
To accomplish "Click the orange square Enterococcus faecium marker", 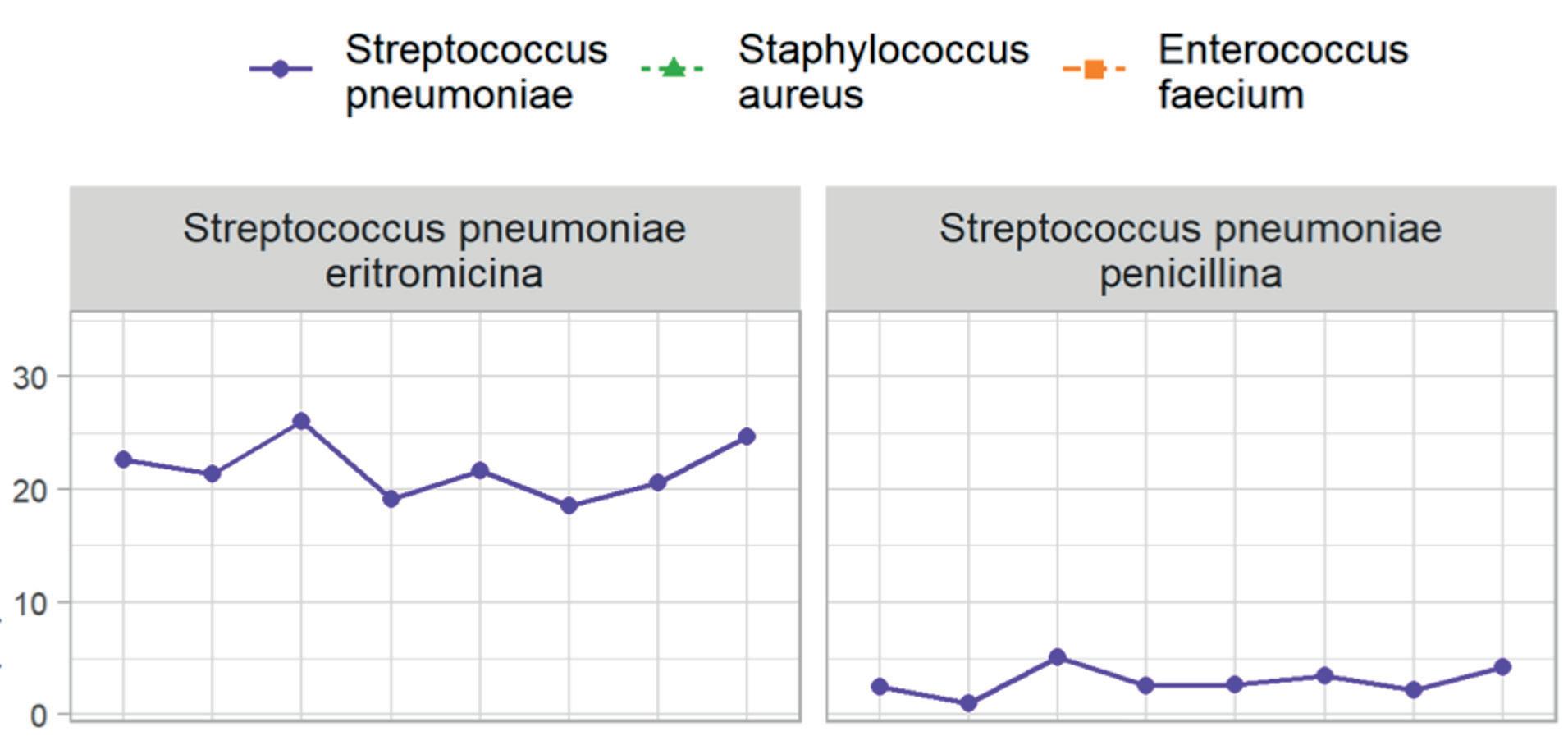I will 1094,69.
